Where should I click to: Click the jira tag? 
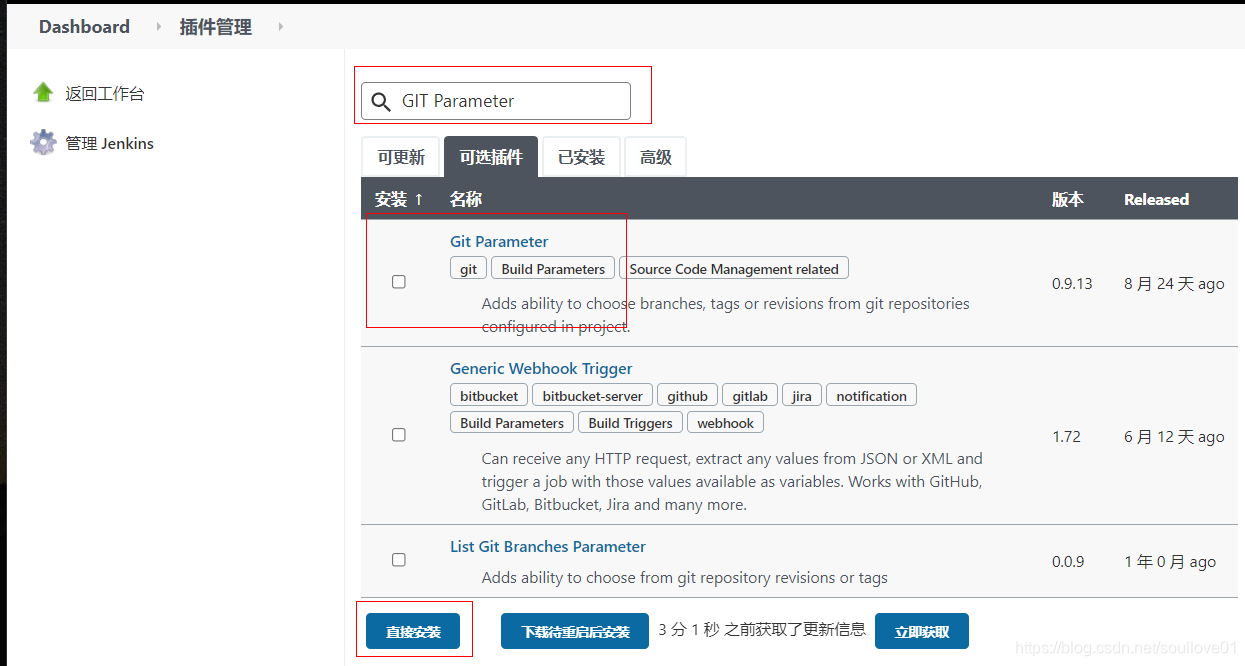802,396
